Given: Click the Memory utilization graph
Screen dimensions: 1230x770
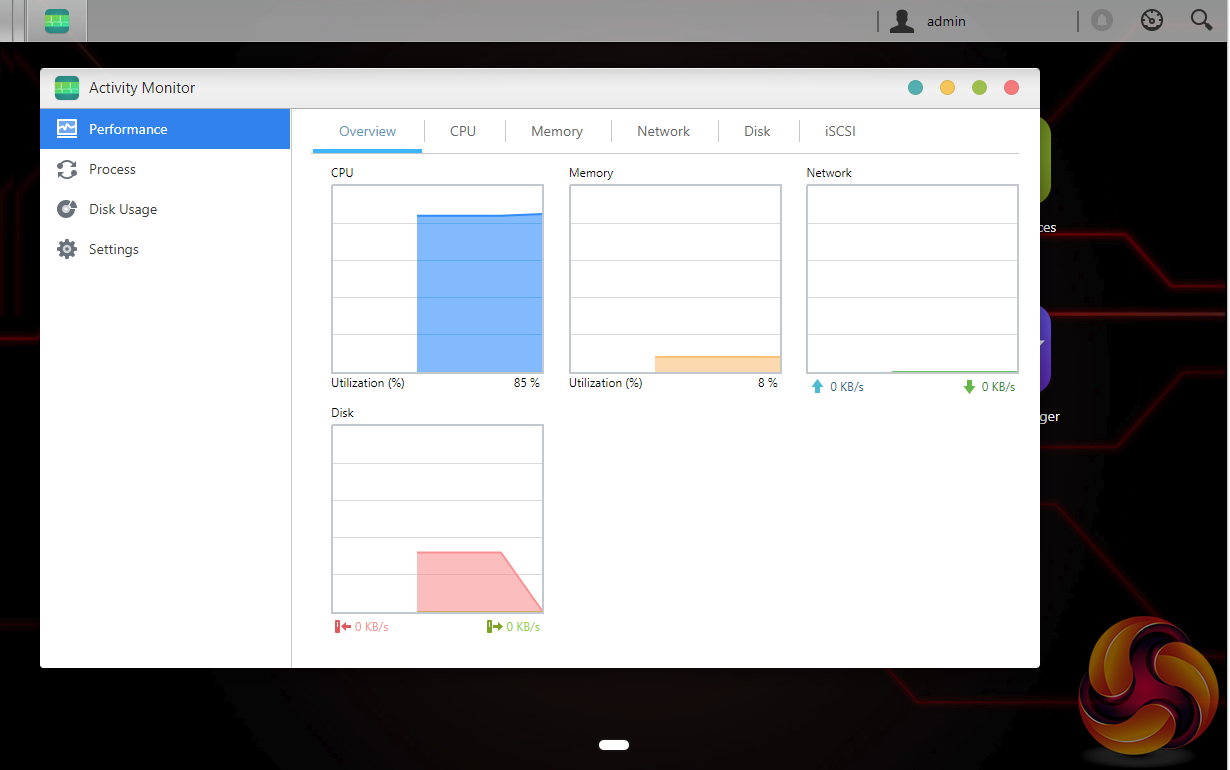Looking at the screenshot, I should click(675, 279).
